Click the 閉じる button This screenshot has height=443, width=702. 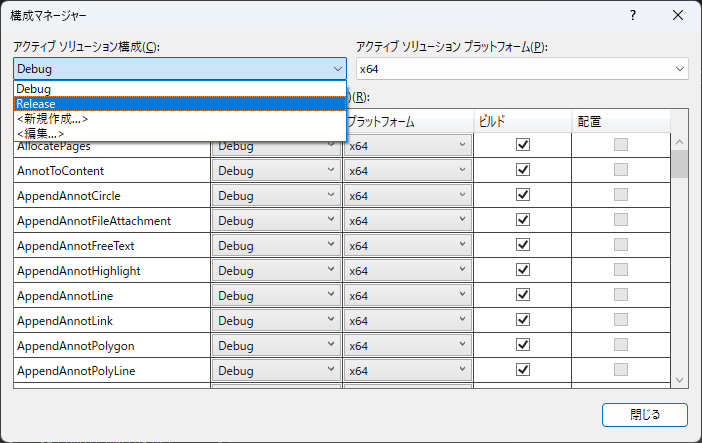[644, 414]
